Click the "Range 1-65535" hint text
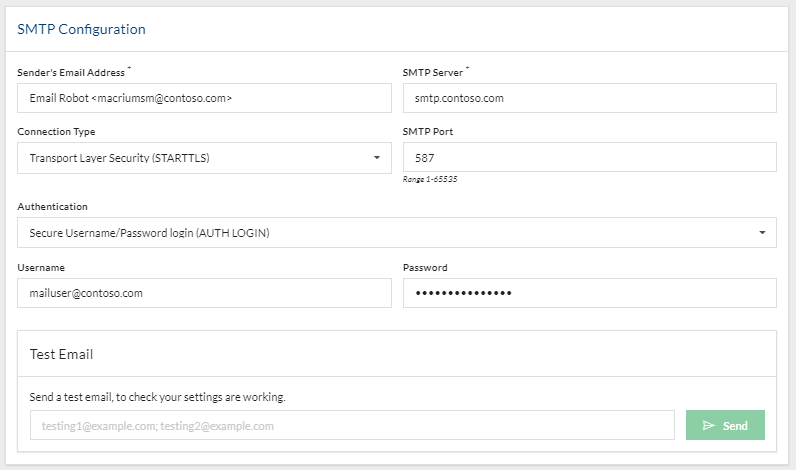The image size is (796, 470). (423, 180)
